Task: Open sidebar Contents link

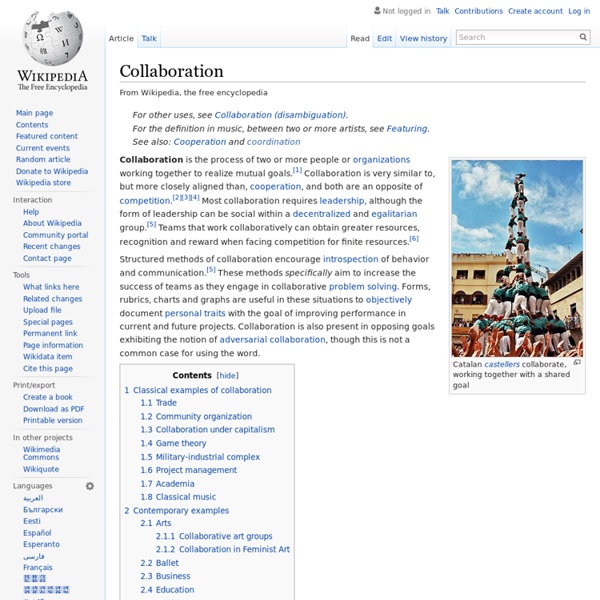Action: click(32, 125)
